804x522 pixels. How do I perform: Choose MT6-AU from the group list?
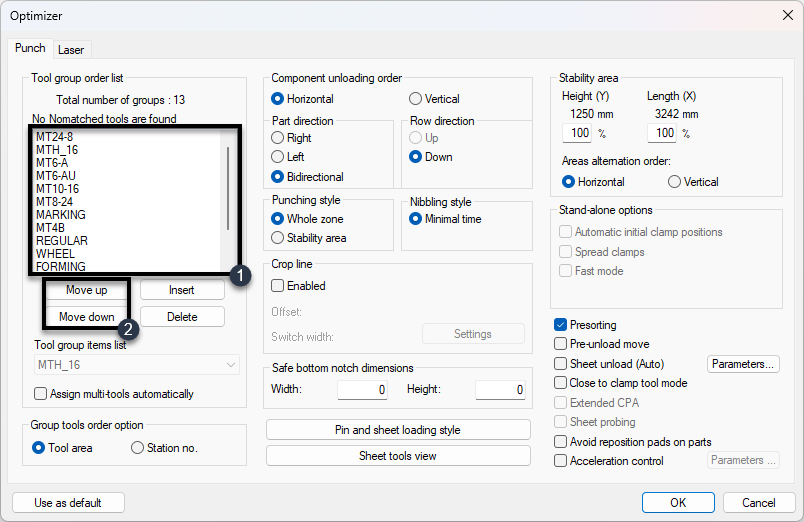pyautogui.click(x=56, y=176)
